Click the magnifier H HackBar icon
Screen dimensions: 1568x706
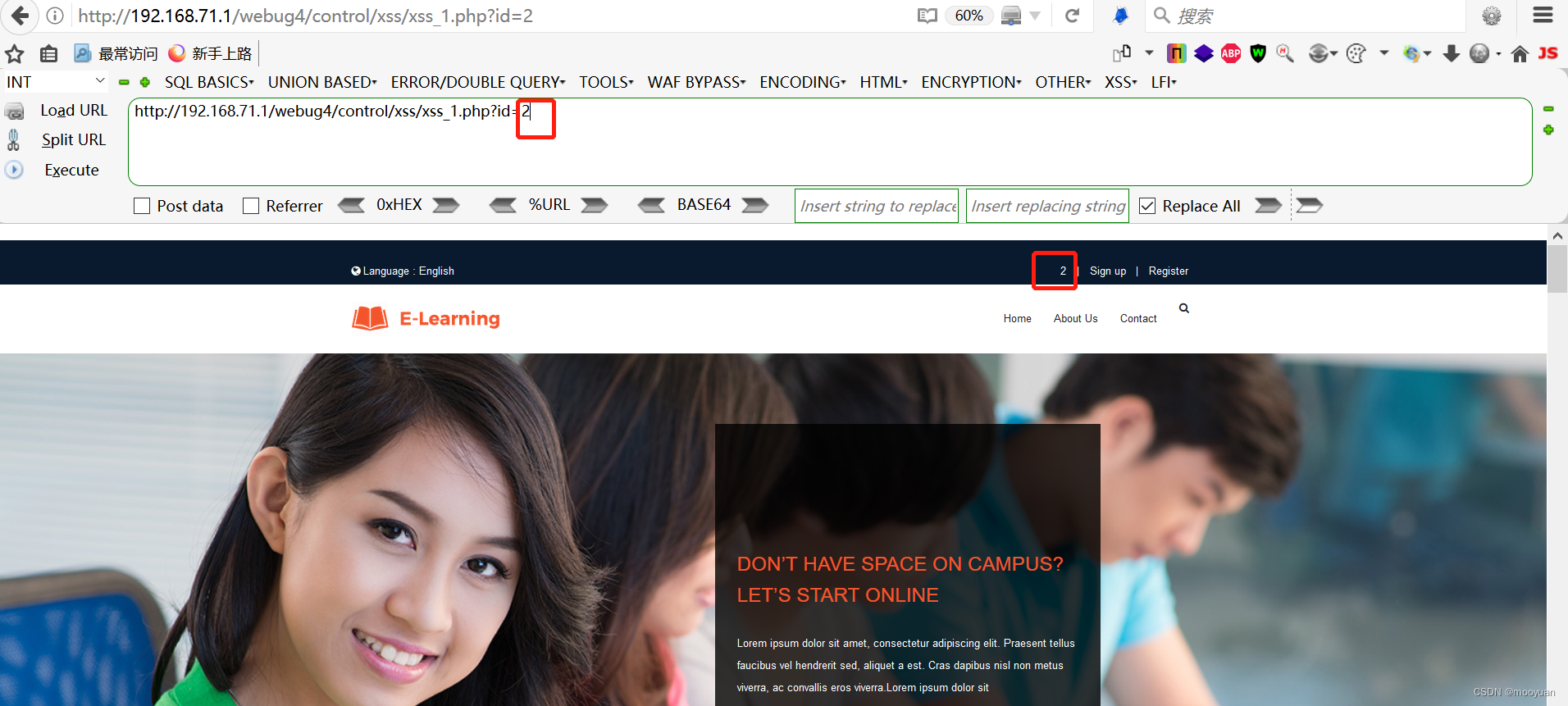pos(1285,53)
